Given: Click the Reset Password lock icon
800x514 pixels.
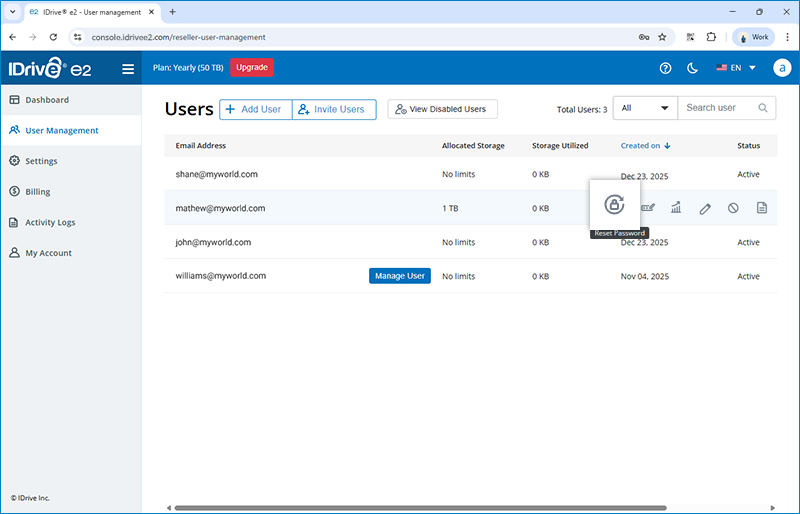Looking at the screenshot, I should pyautogui.click(x=614, y=205).
